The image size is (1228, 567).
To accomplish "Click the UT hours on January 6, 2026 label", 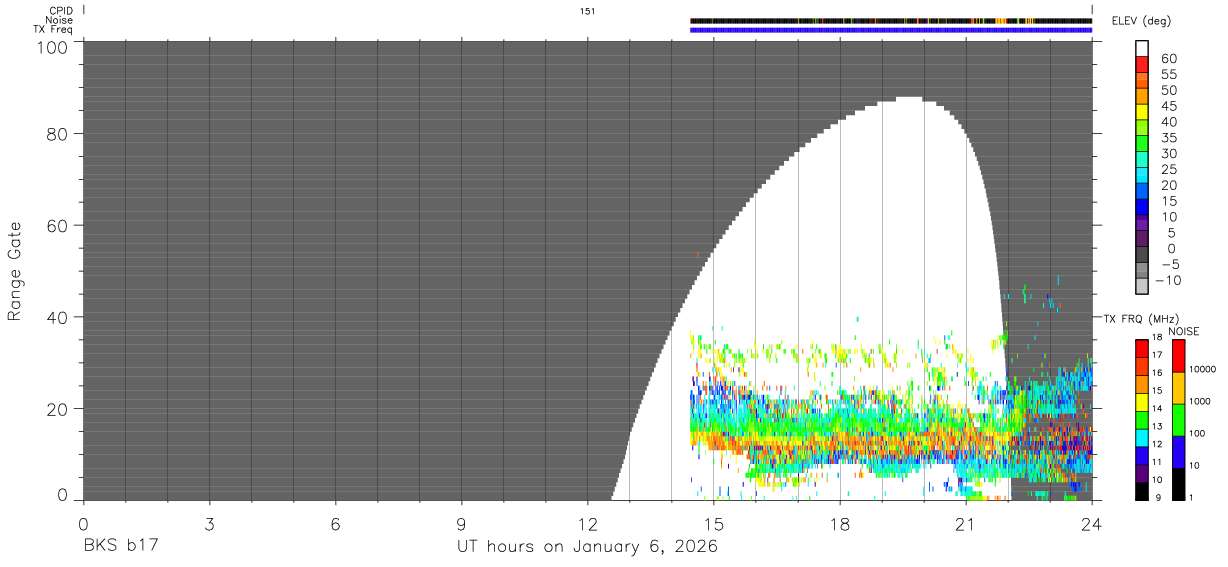I will tap(587, 547).
